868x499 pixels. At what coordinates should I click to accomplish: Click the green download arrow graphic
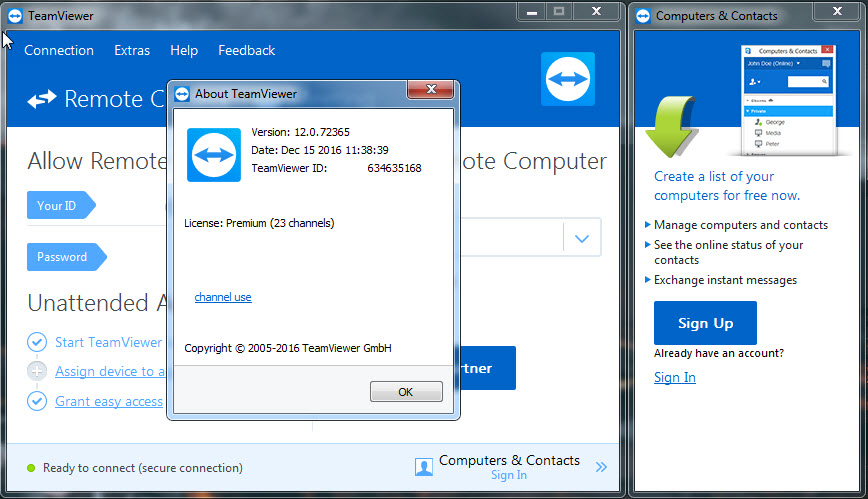pyautogui.click(x=671, y=127)
